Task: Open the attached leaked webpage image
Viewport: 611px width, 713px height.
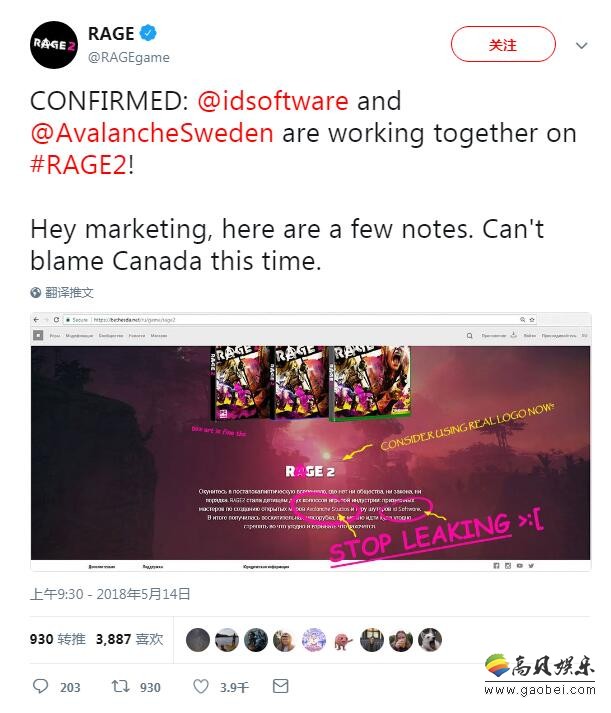Action: [311, 442]
